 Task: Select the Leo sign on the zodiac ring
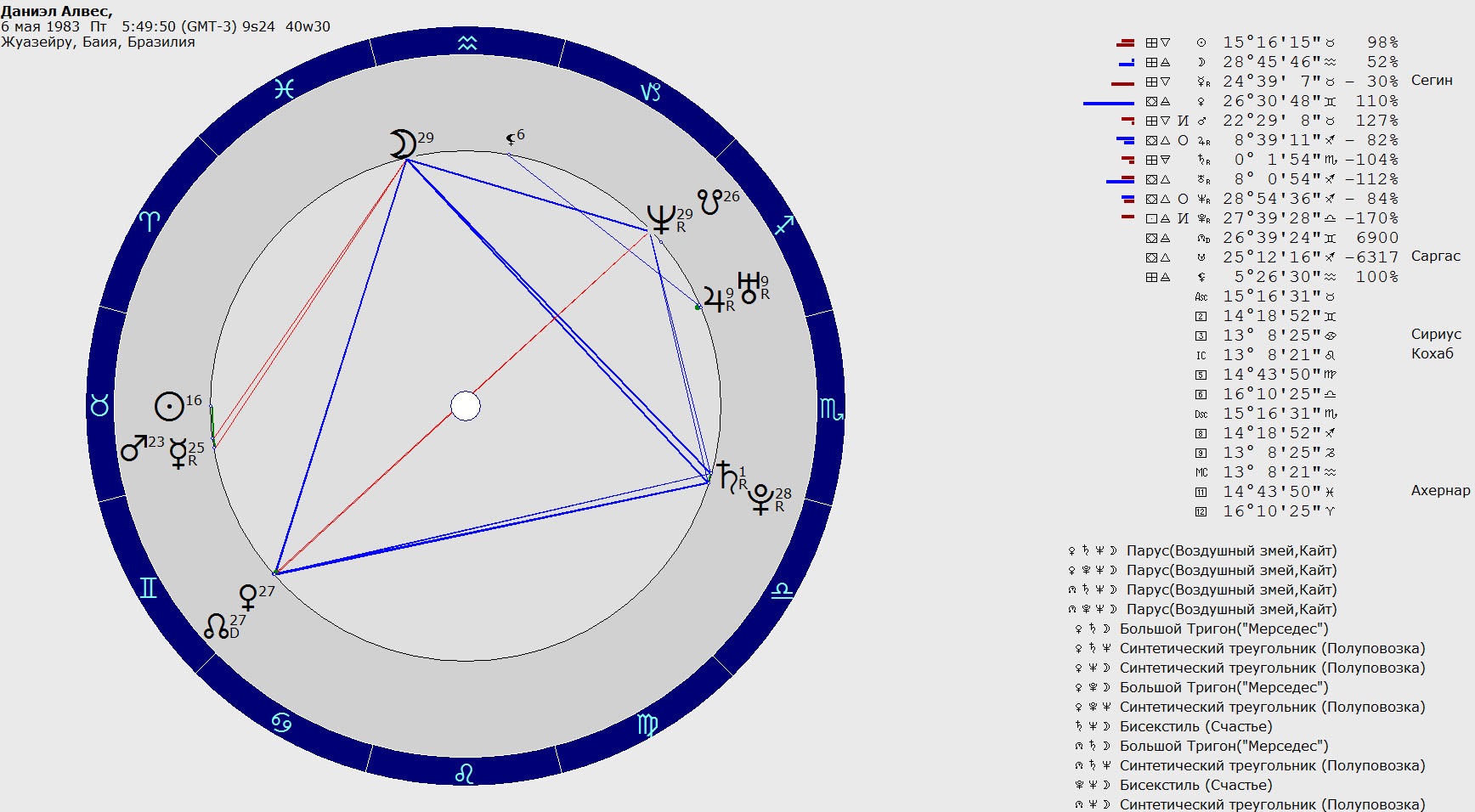(464, 773)
